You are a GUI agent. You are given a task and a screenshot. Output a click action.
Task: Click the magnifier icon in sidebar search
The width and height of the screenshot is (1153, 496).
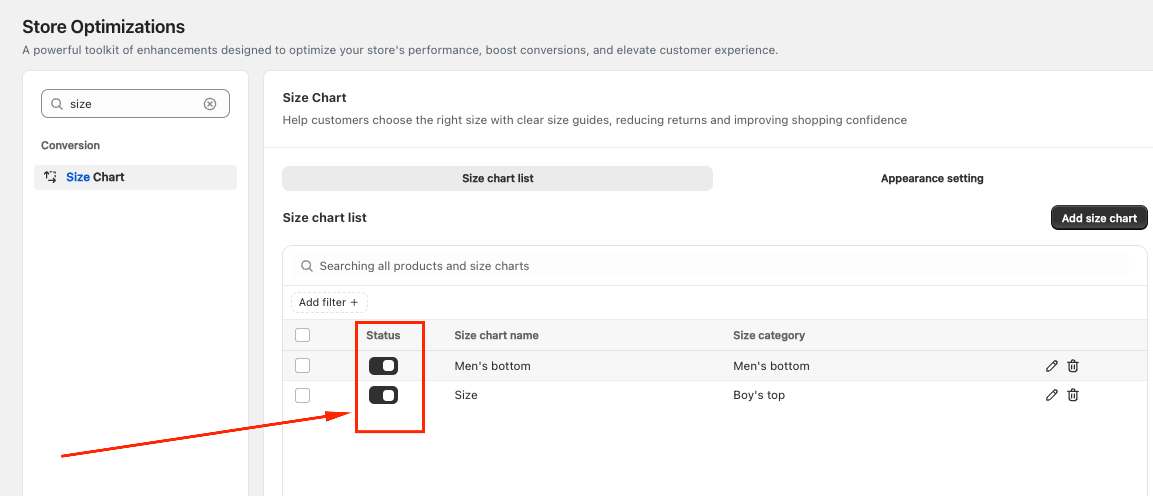coord(57,104)
